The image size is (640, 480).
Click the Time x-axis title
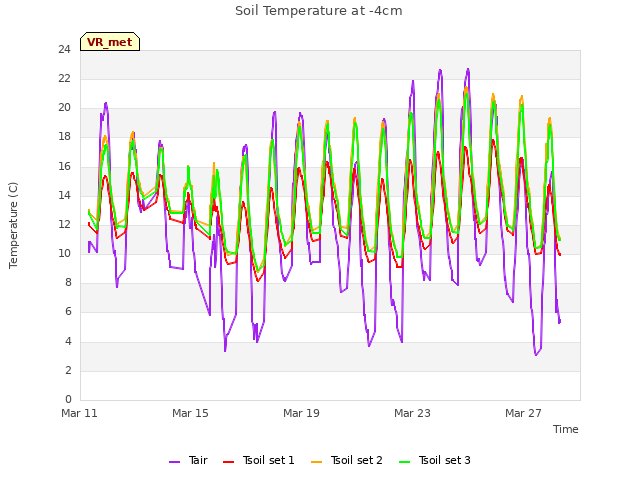(566, 429)
